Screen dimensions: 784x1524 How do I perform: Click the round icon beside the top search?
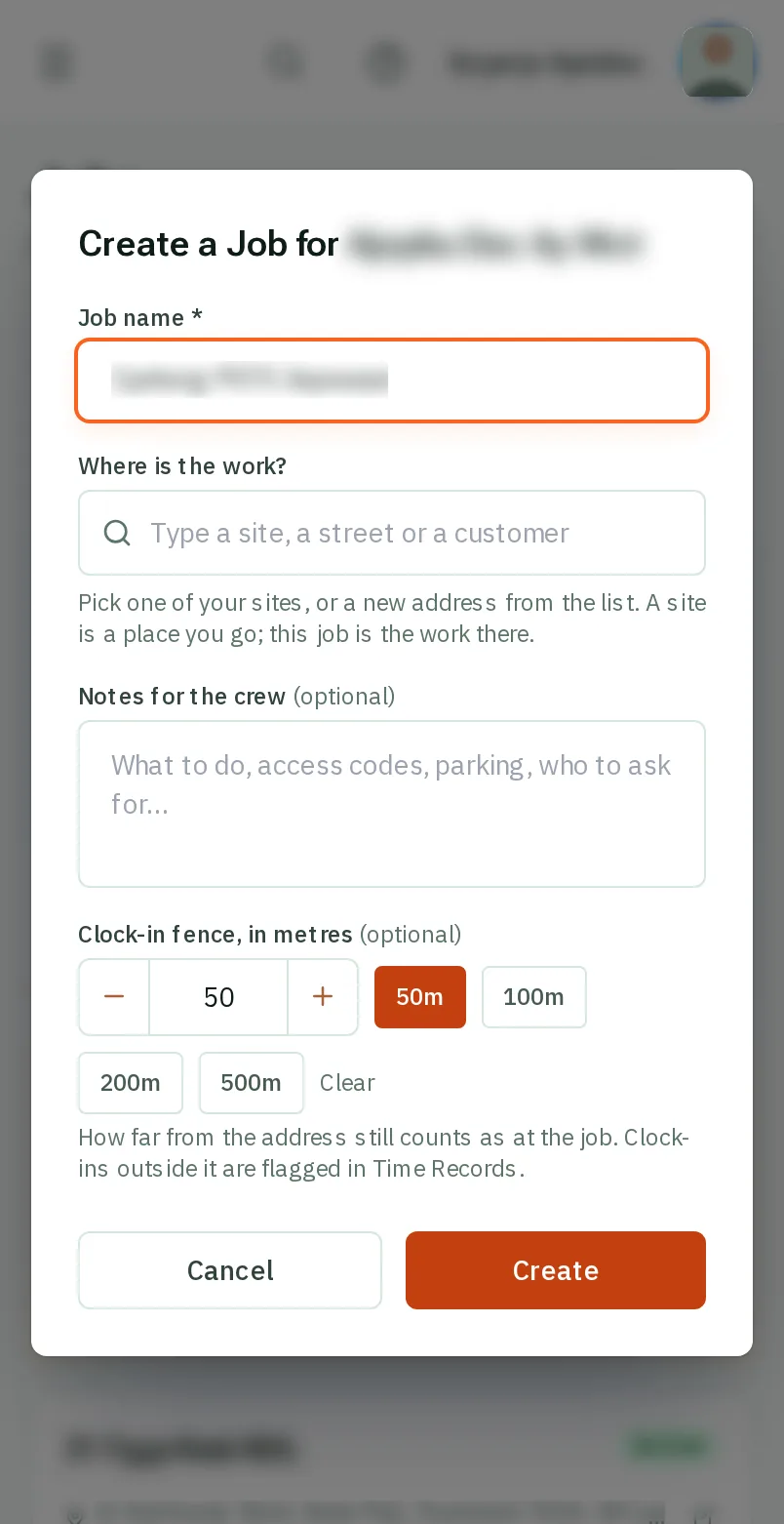[x=385, y=63]
